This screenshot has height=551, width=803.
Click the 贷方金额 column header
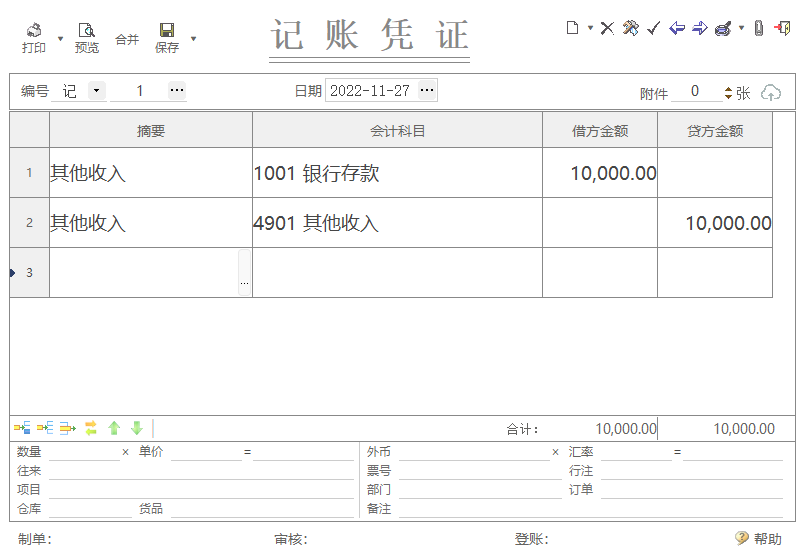coord(715,131)
